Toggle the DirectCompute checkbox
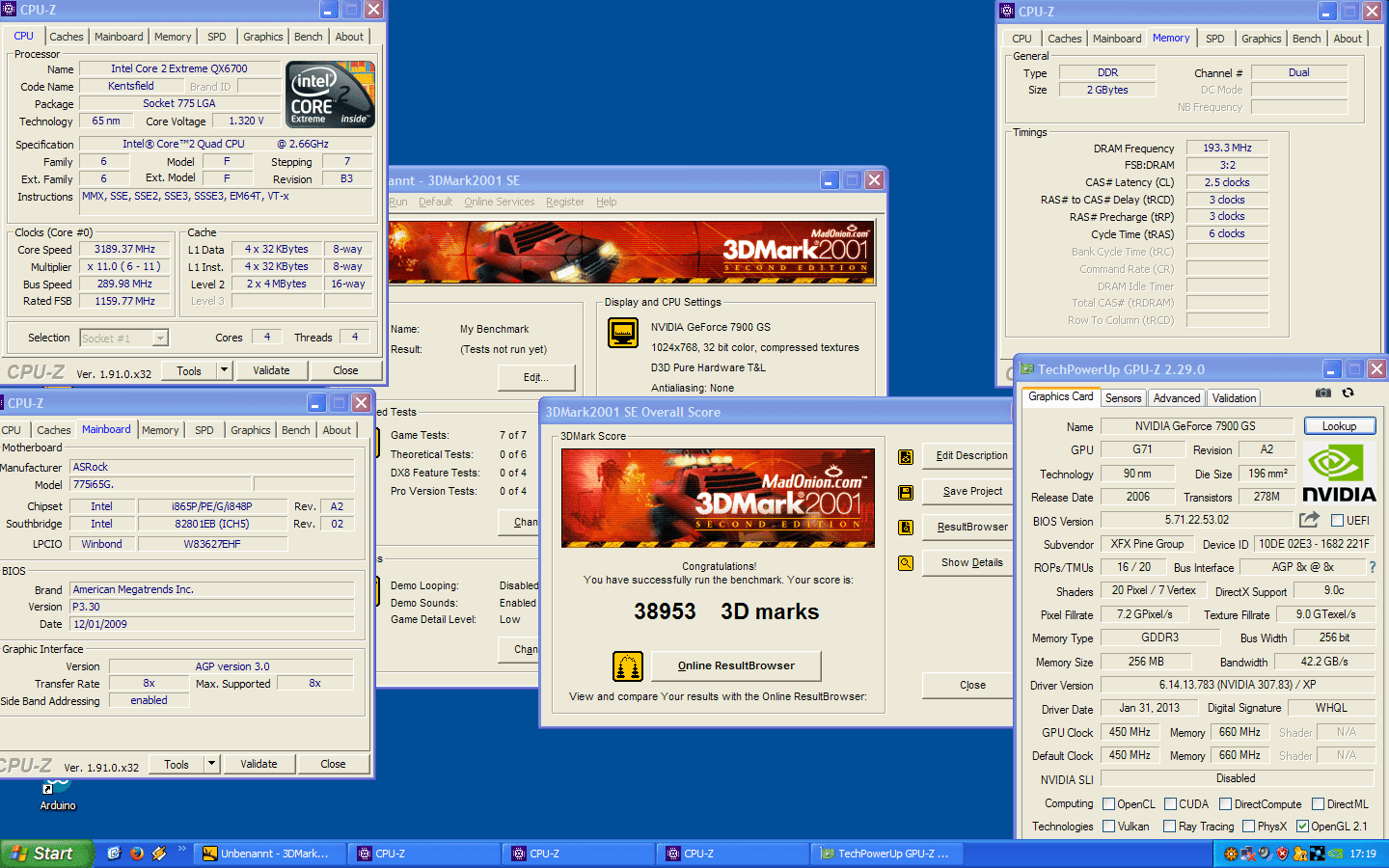Screen dimensions: 1389x868 pos(1225,804)
